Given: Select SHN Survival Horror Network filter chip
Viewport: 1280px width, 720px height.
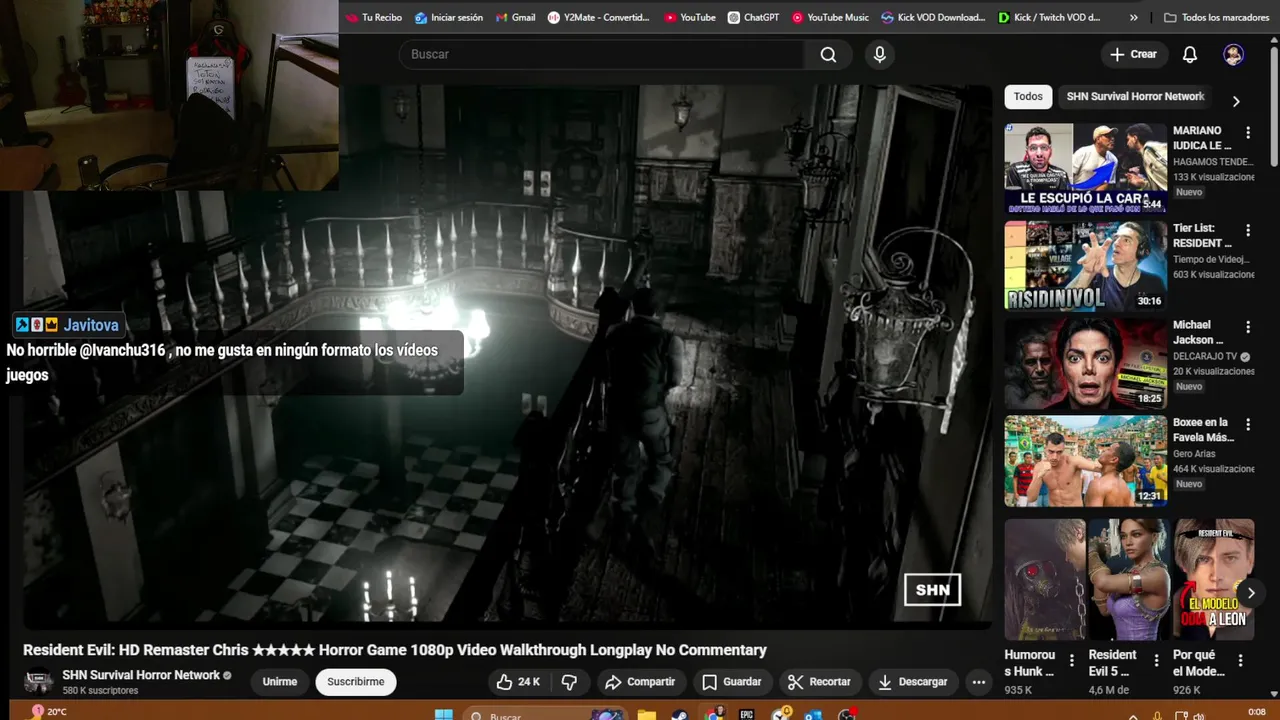Looking at the screenshot, I should tap(1135, 97).
